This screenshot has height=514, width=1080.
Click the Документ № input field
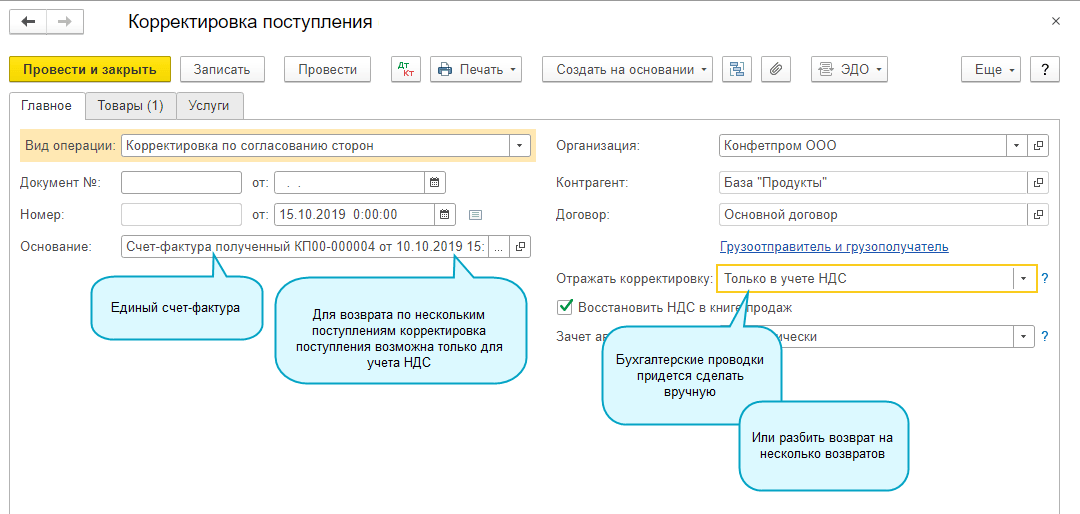click(181, 182)
